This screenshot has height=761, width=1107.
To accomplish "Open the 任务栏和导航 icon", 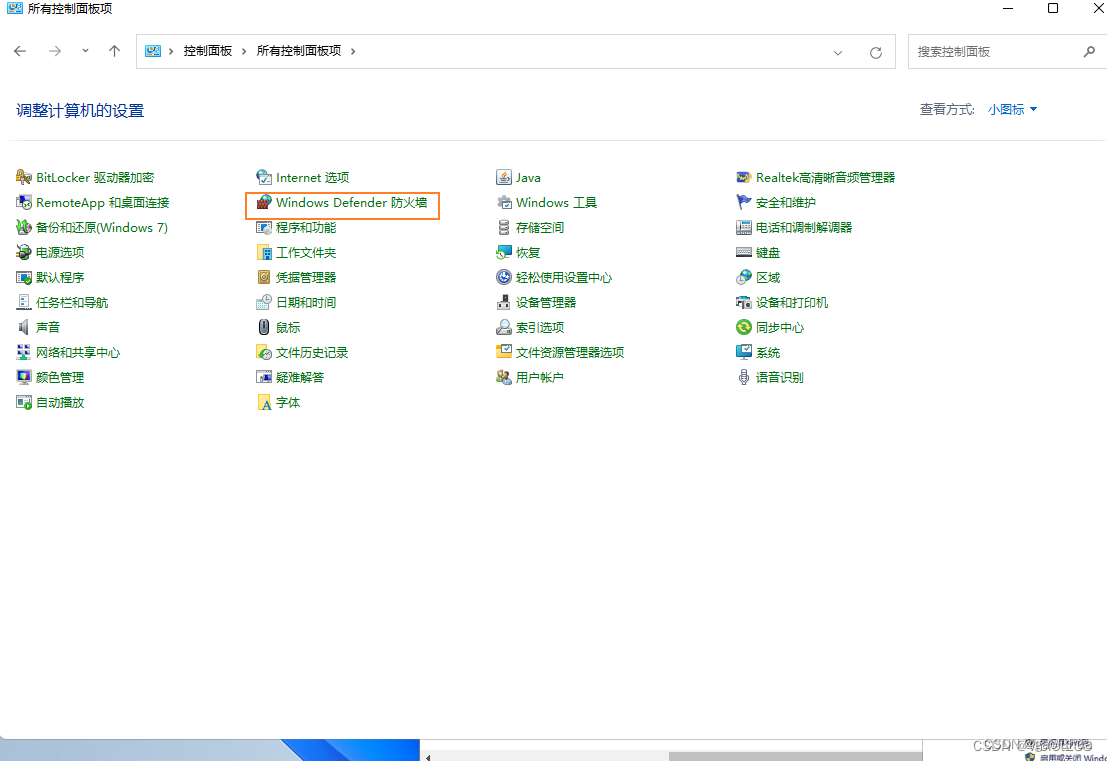I will point(23,302).
